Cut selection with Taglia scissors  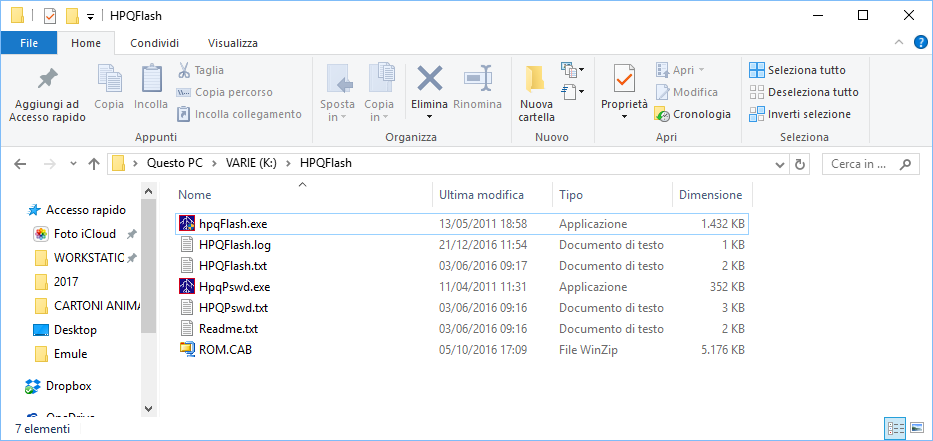(183, 70)
